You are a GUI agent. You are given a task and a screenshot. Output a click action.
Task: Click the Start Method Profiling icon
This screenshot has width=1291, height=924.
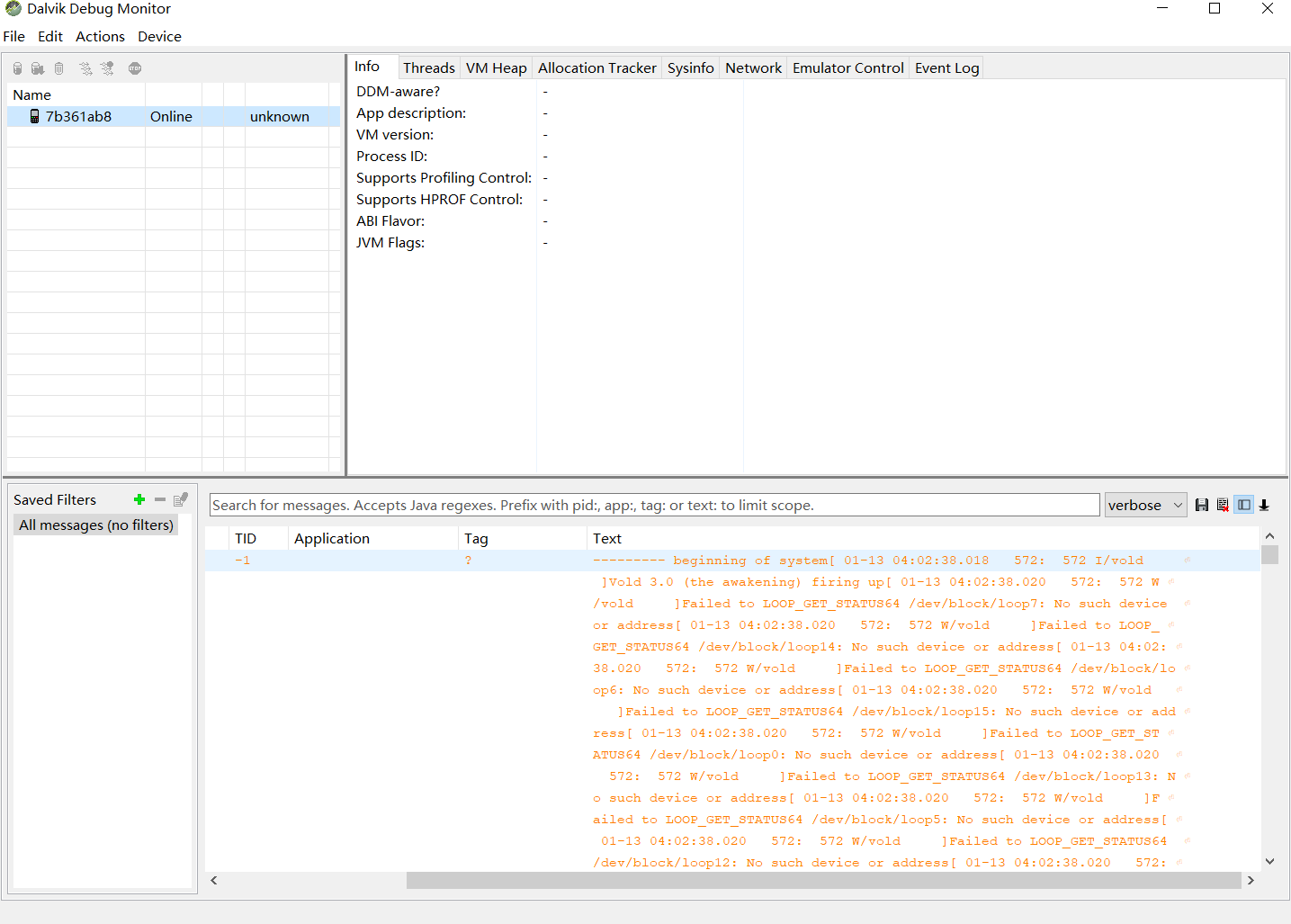tap(107, 68)
